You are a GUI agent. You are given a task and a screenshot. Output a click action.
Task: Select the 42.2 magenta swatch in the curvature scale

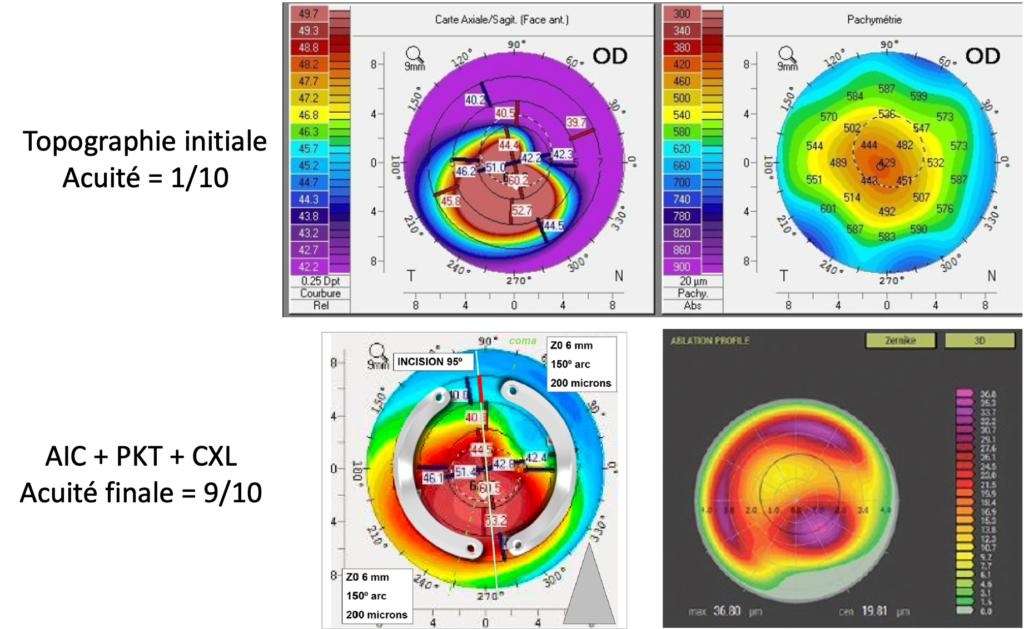[x=308, y=266]
